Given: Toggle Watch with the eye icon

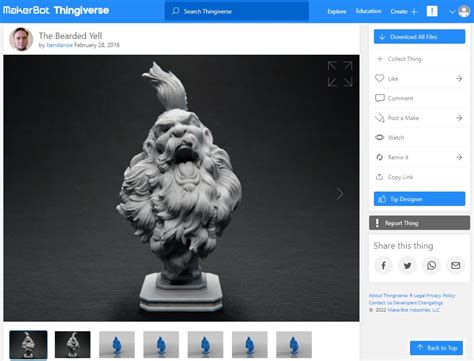Looking at the screenshot, I should pos(380,137).
